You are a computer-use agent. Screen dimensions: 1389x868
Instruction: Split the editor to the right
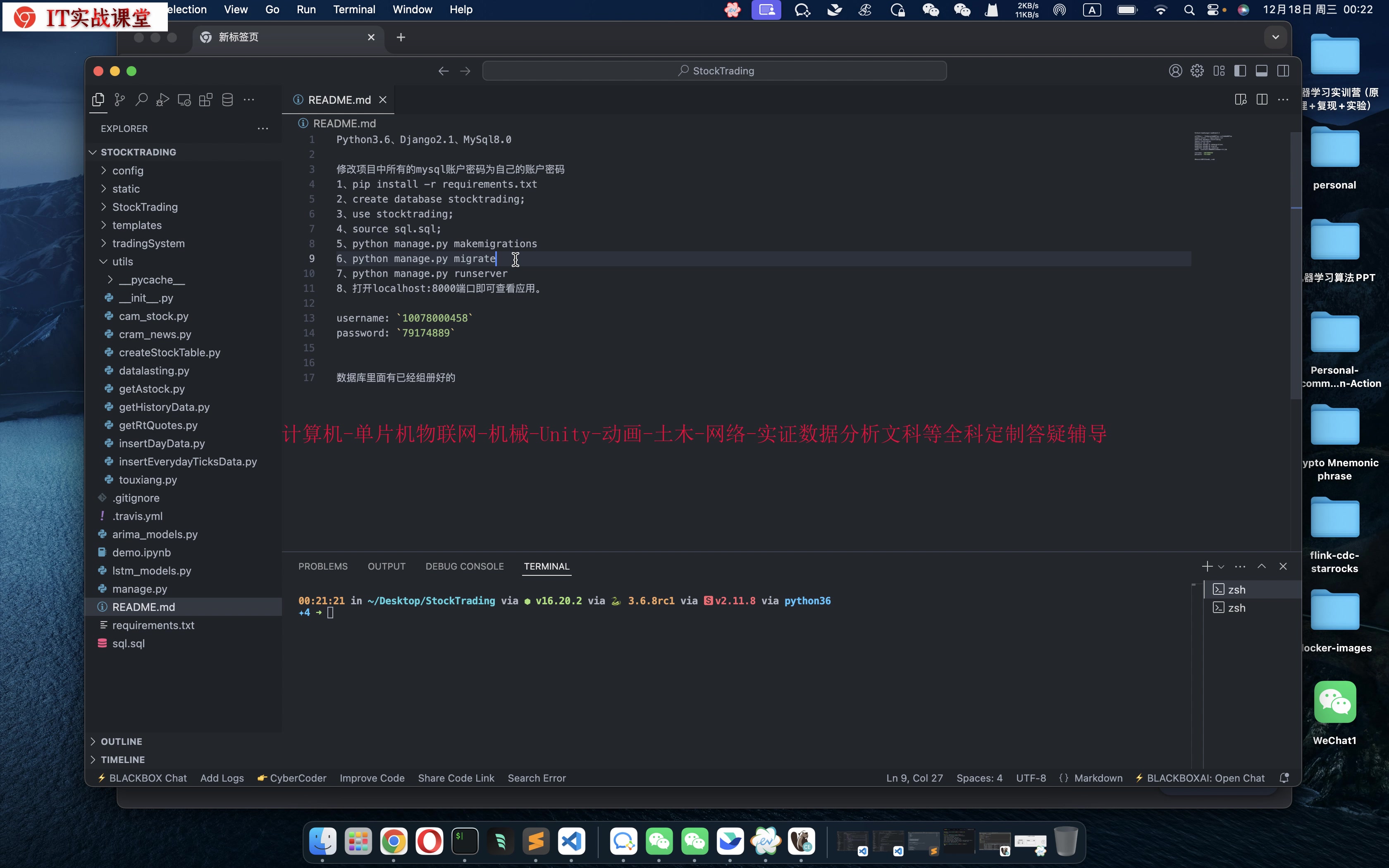1262,99
